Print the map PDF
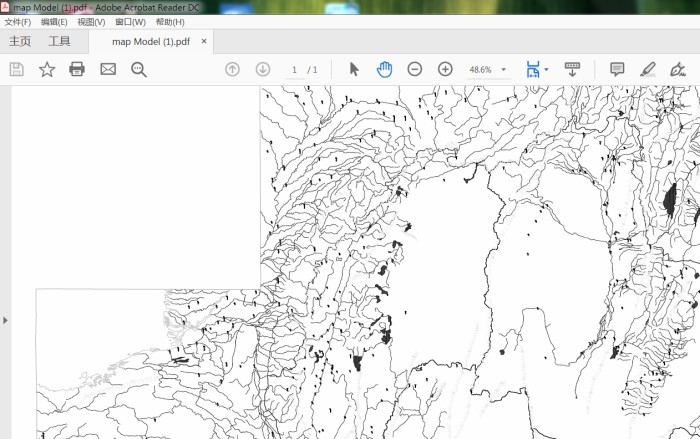Viewport: 700px width, 439px height. tap(77, 69)
